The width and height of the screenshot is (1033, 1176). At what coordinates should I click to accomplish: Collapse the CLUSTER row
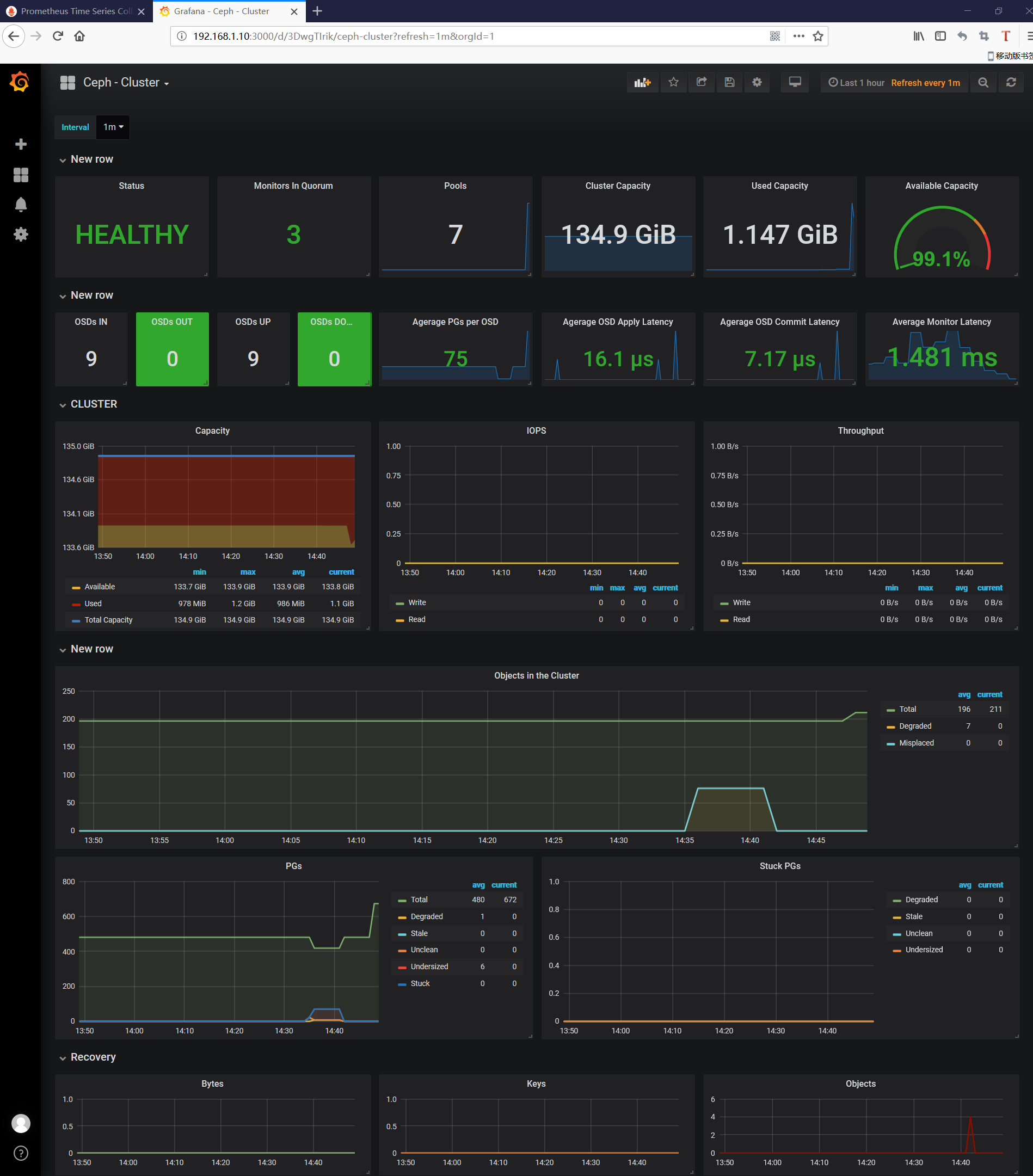tap(93, 404)
